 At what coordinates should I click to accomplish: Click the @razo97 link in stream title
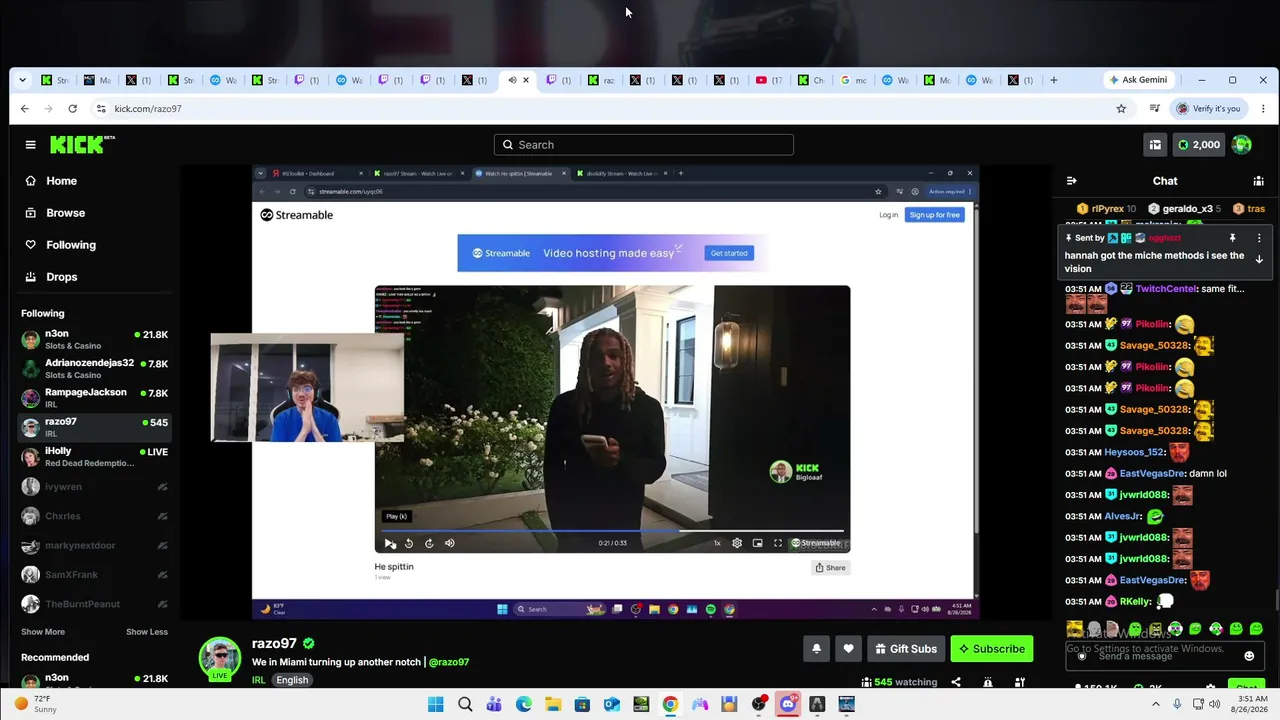[449, 662]
